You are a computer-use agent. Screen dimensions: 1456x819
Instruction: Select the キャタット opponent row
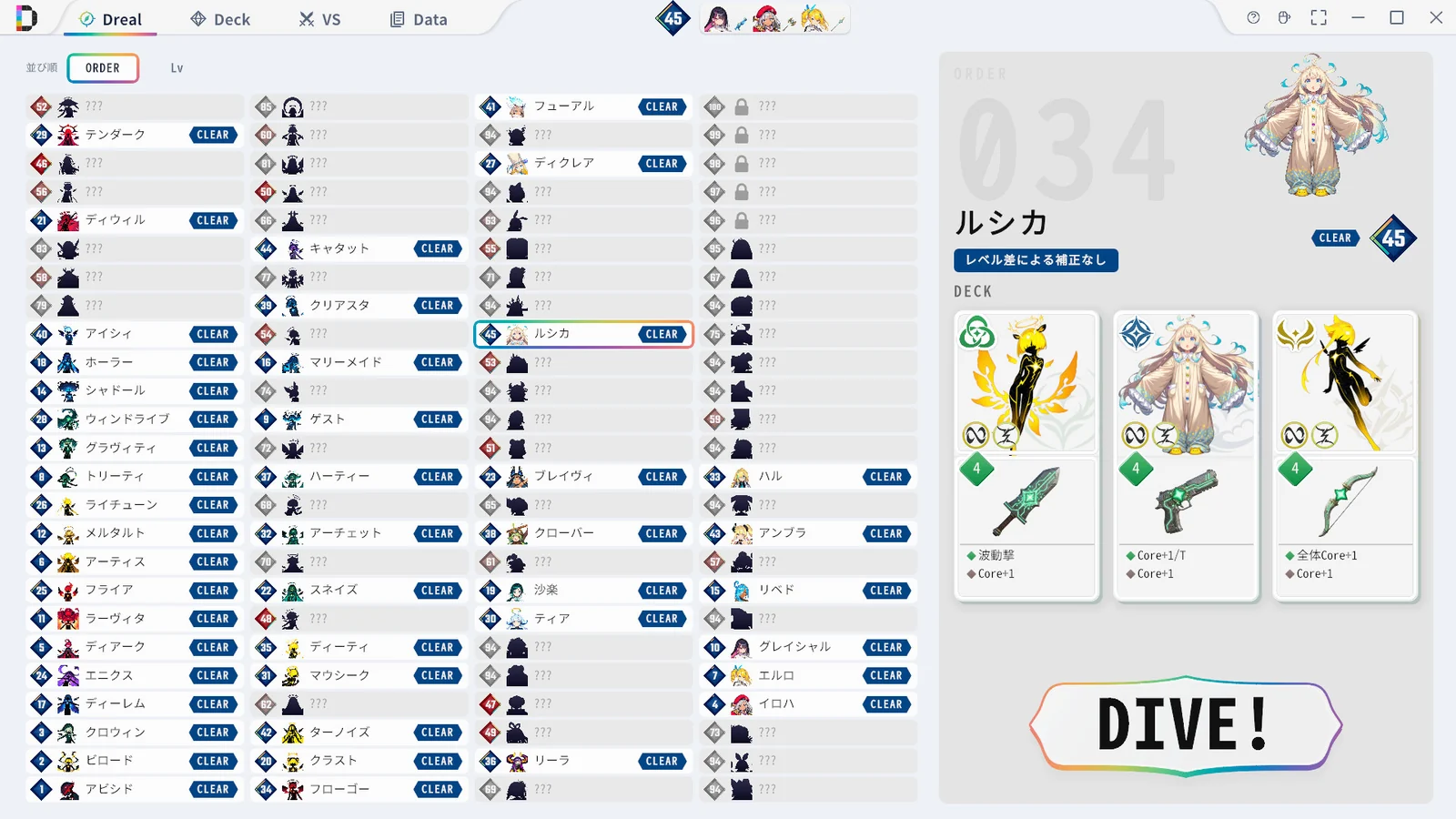359,248
